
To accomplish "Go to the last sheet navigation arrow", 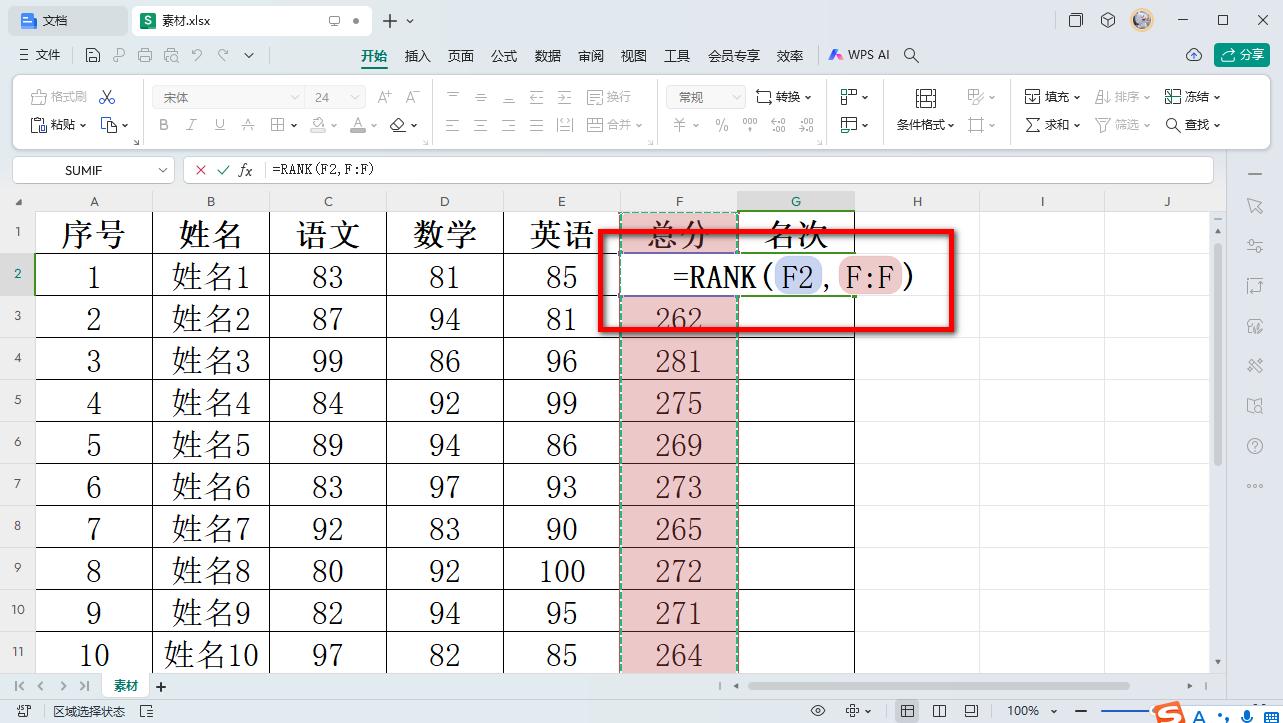I will (x=84, y=687).
